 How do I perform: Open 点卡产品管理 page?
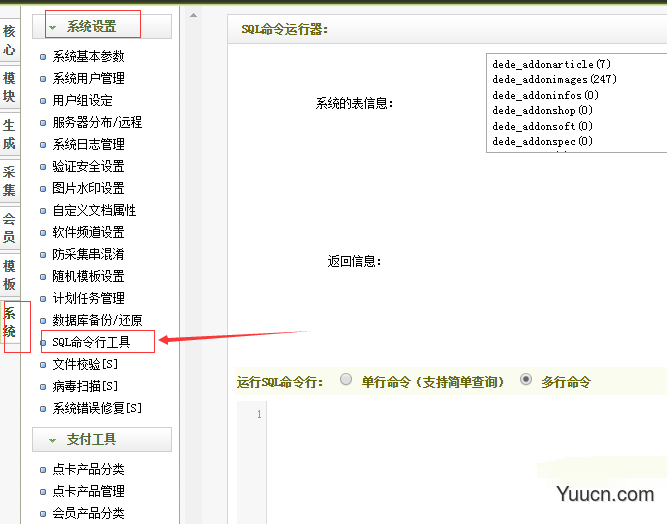click(x=88, y=492)
